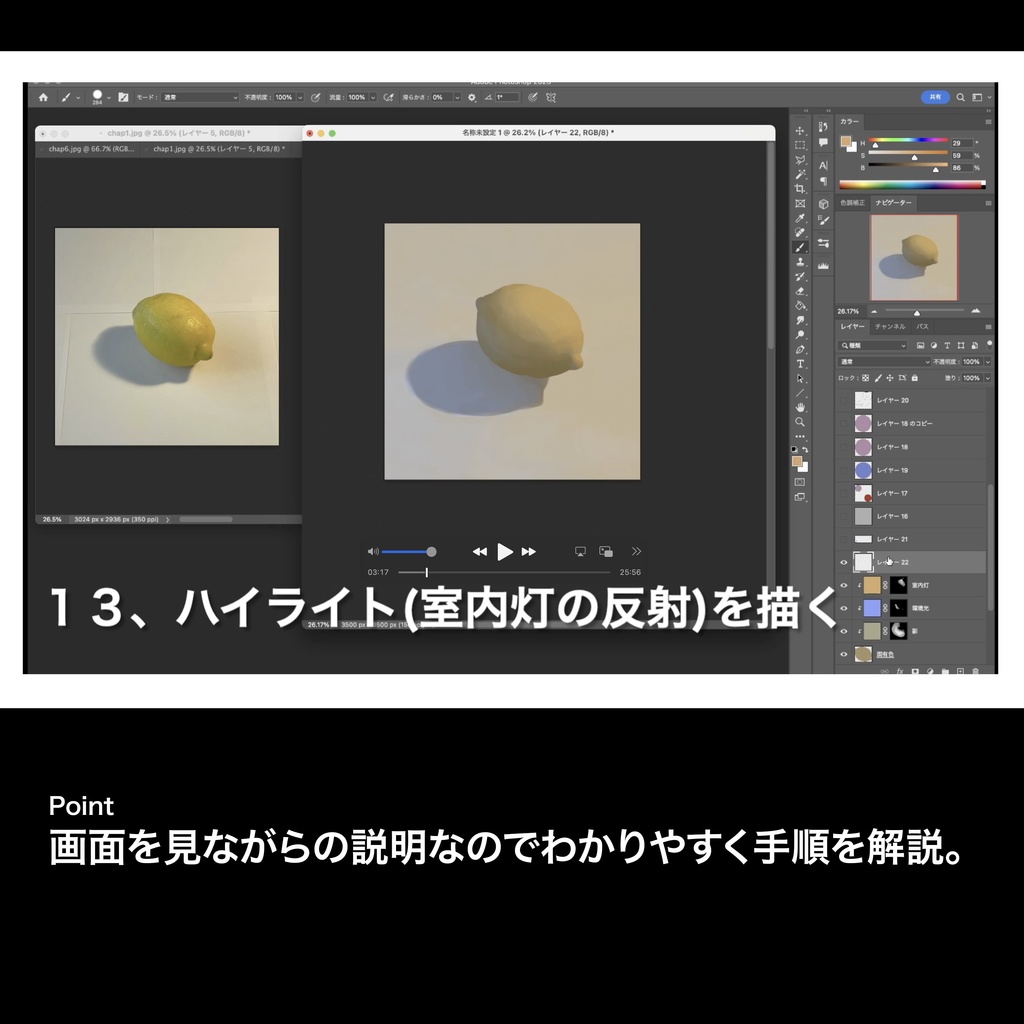
Task: Switch to the チャンネル tab
Action: click(890, 326)
